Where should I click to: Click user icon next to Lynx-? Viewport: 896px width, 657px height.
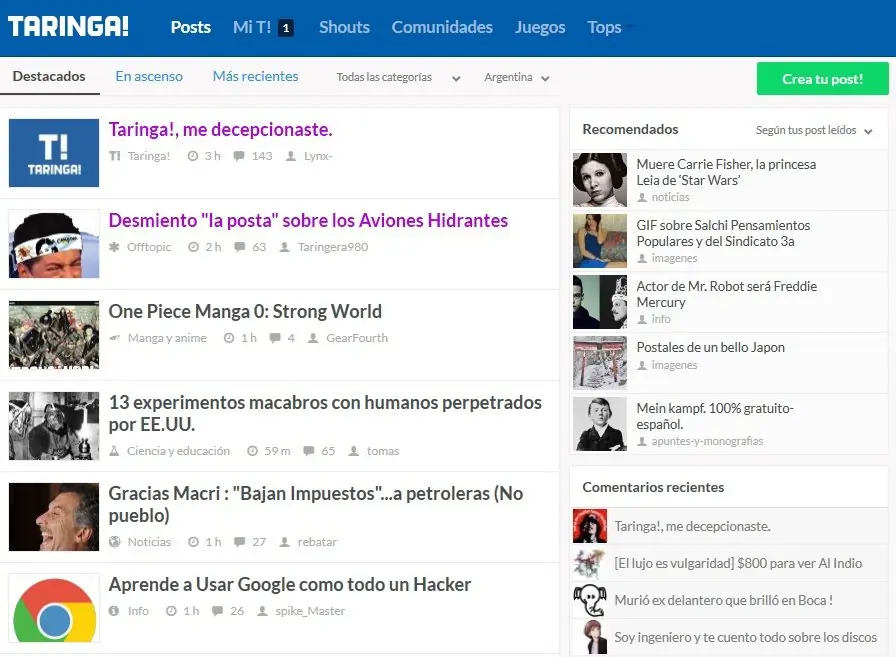291,156
